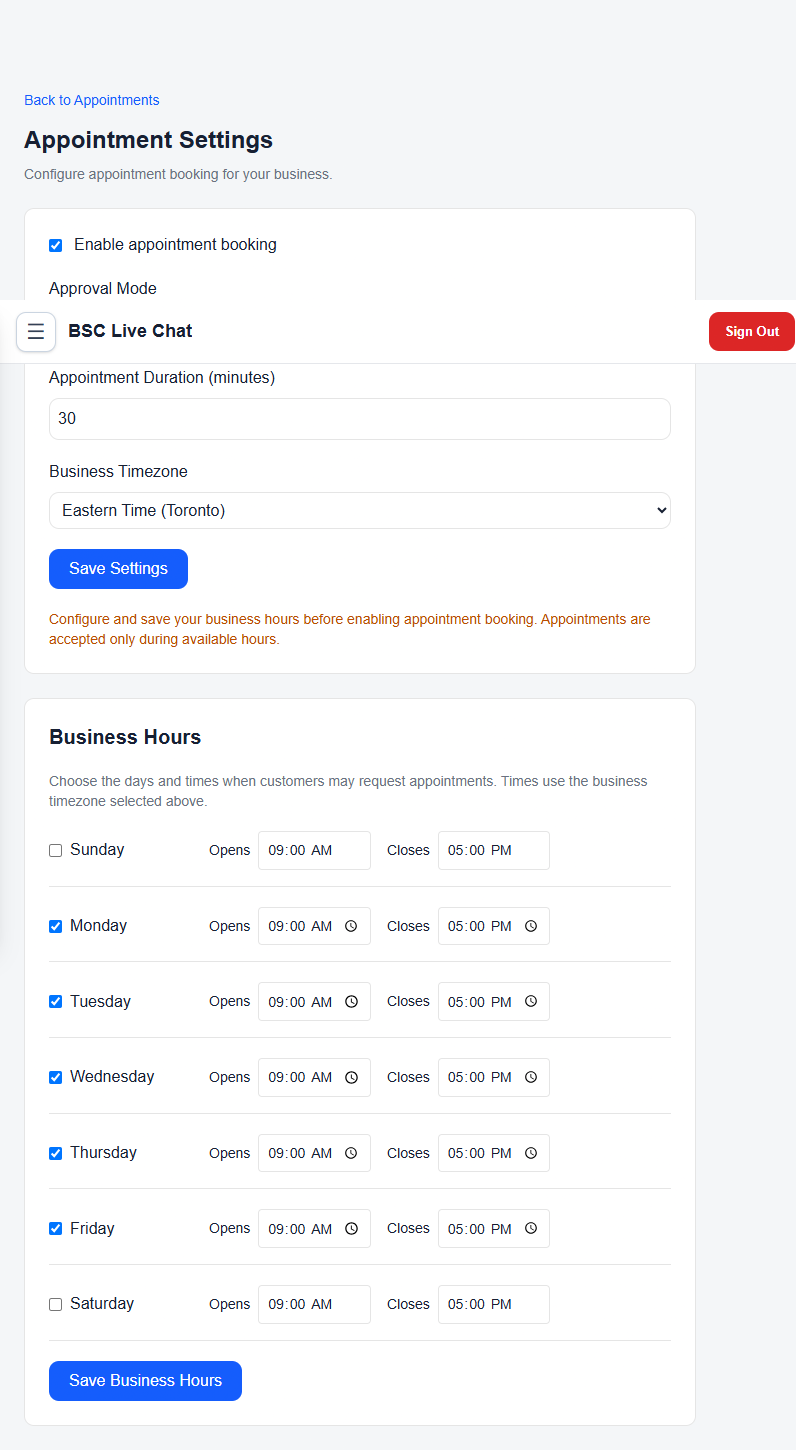Uncheck Wednesday business hours
The image size is (796, 1450).
(x=56, y=1078)
